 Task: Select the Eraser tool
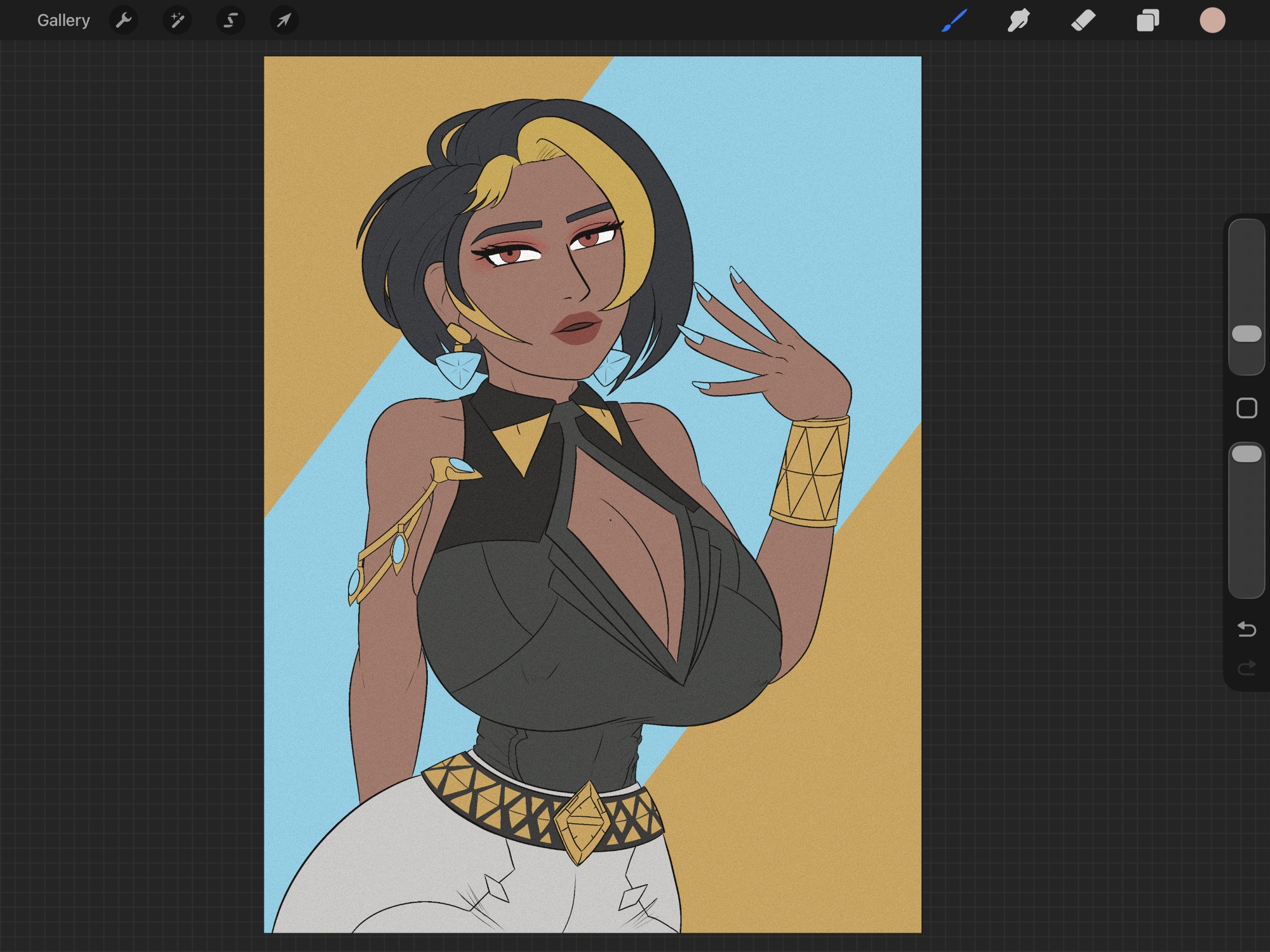pyautogui.click(x=1083, y=20)
